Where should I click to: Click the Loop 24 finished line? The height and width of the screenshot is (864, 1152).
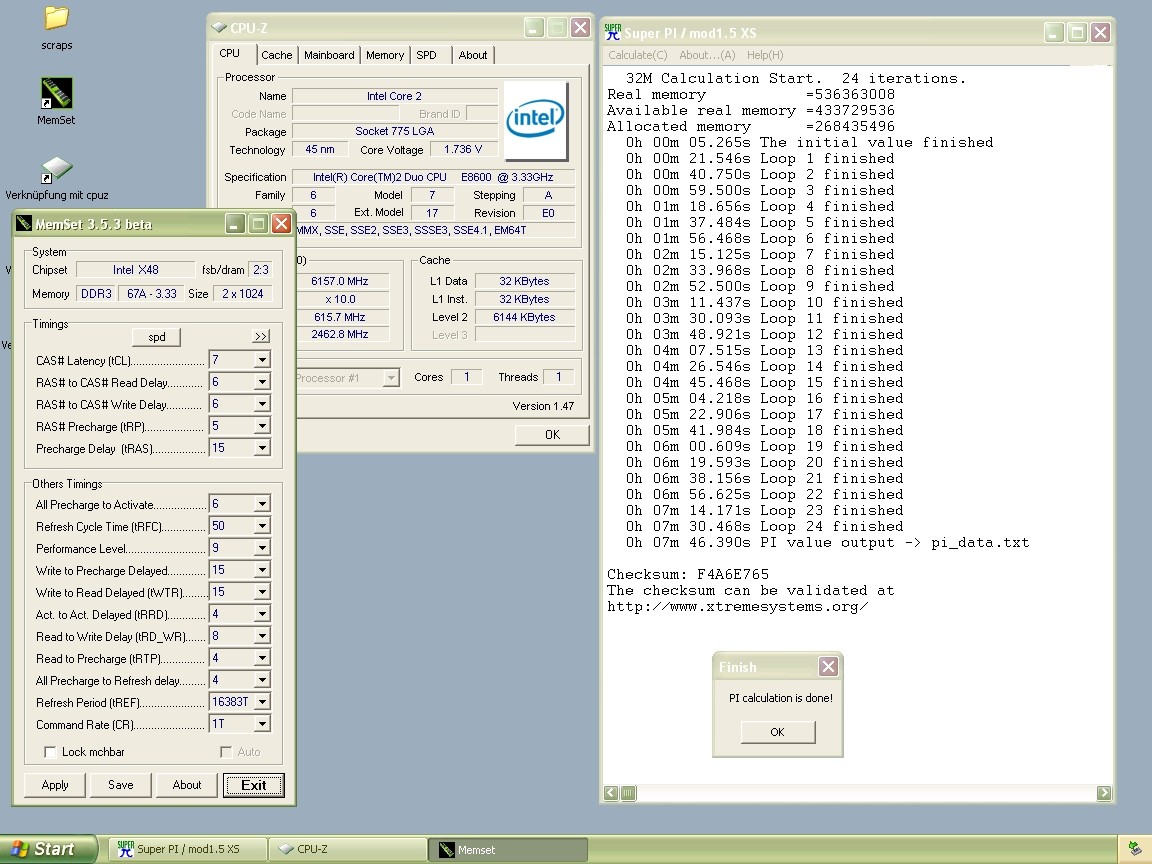765,526
